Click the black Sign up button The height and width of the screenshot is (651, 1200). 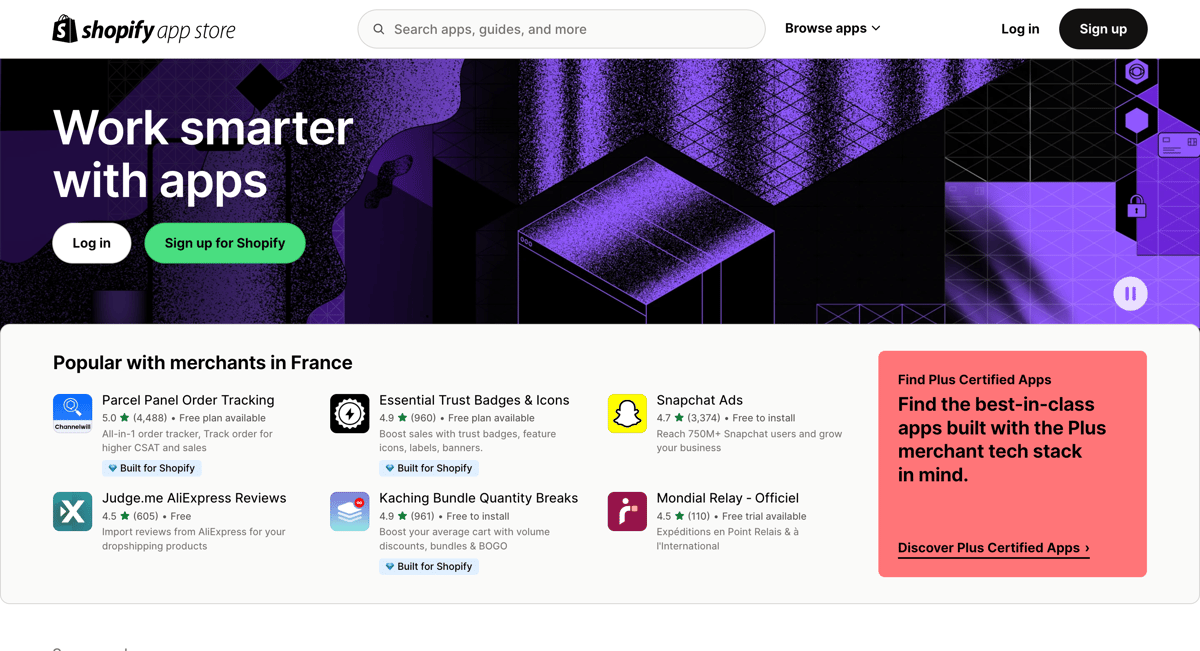click(x=1103, y=29)
